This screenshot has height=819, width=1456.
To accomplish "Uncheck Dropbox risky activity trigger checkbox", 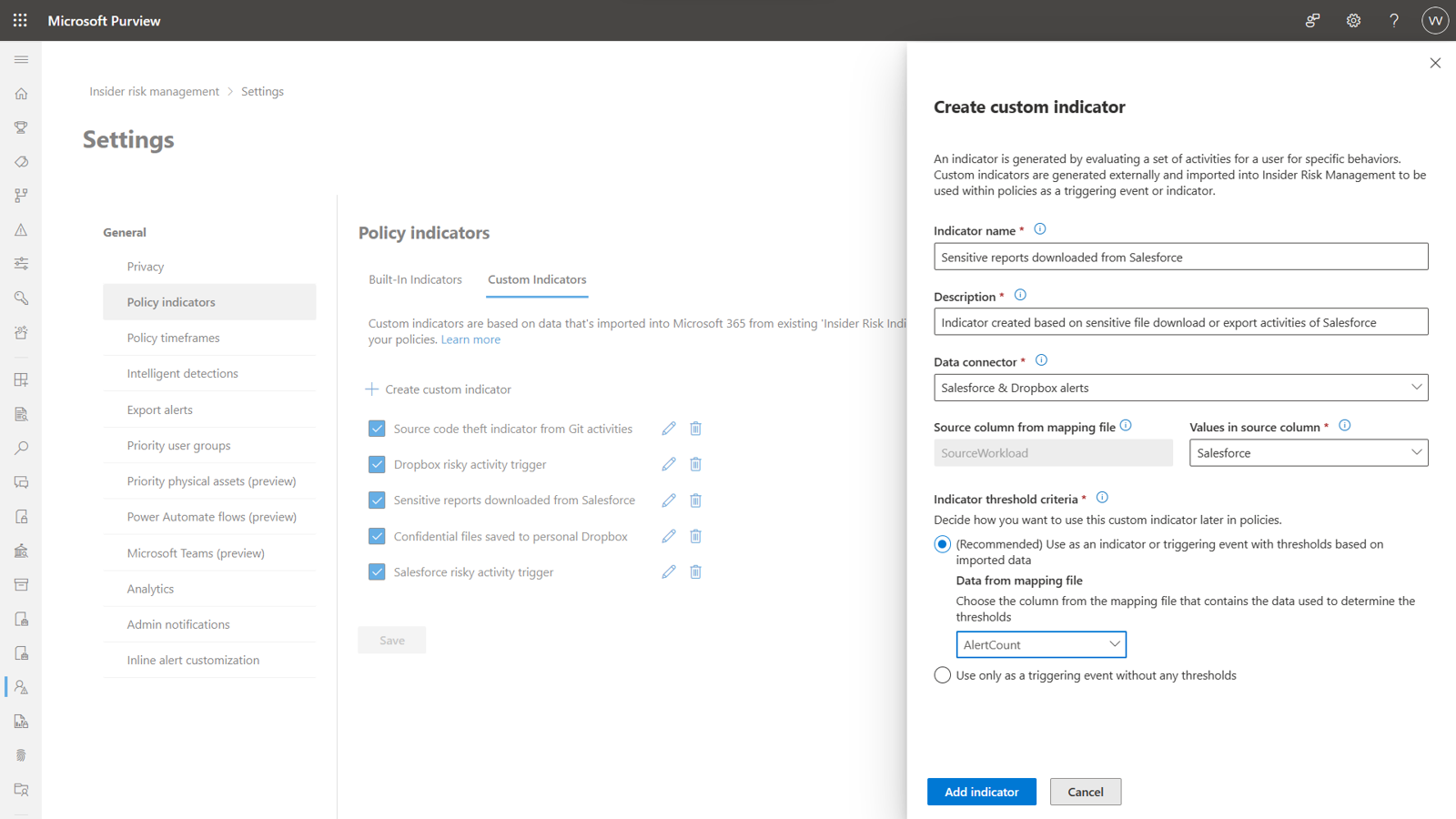I will tap(377, 464).
